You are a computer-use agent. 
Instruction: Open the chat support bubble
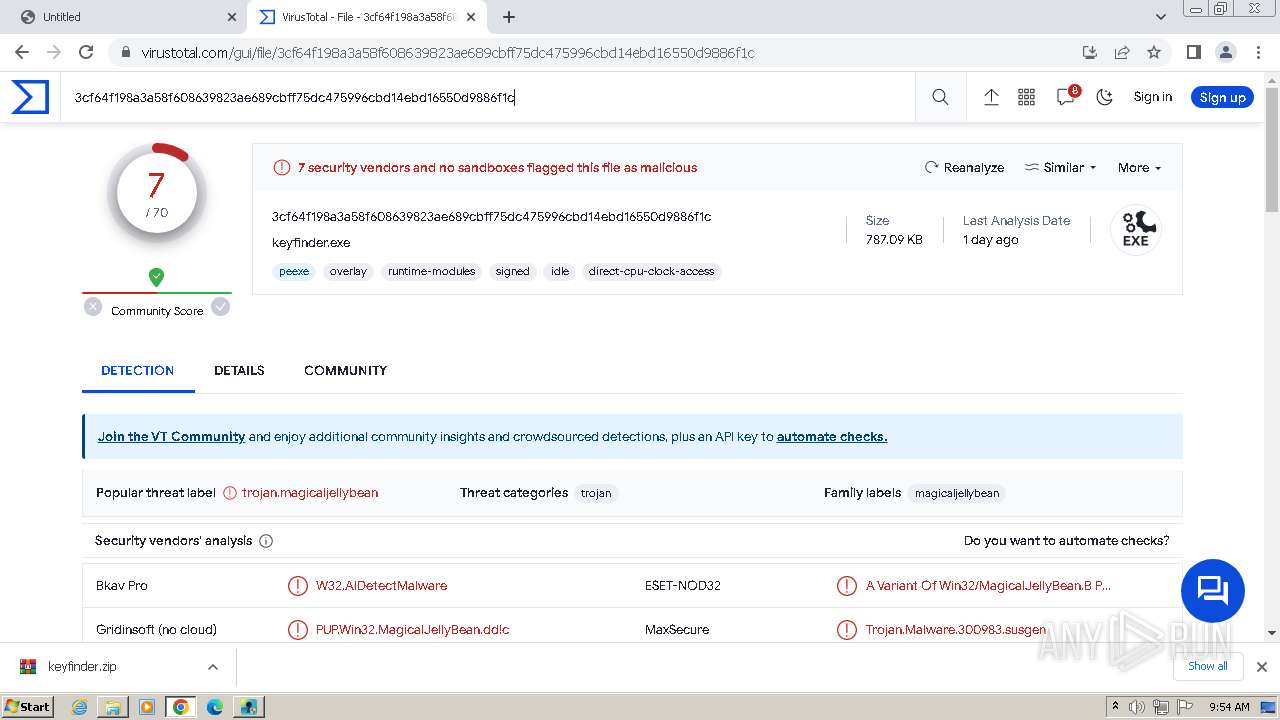pos(1212,591)
